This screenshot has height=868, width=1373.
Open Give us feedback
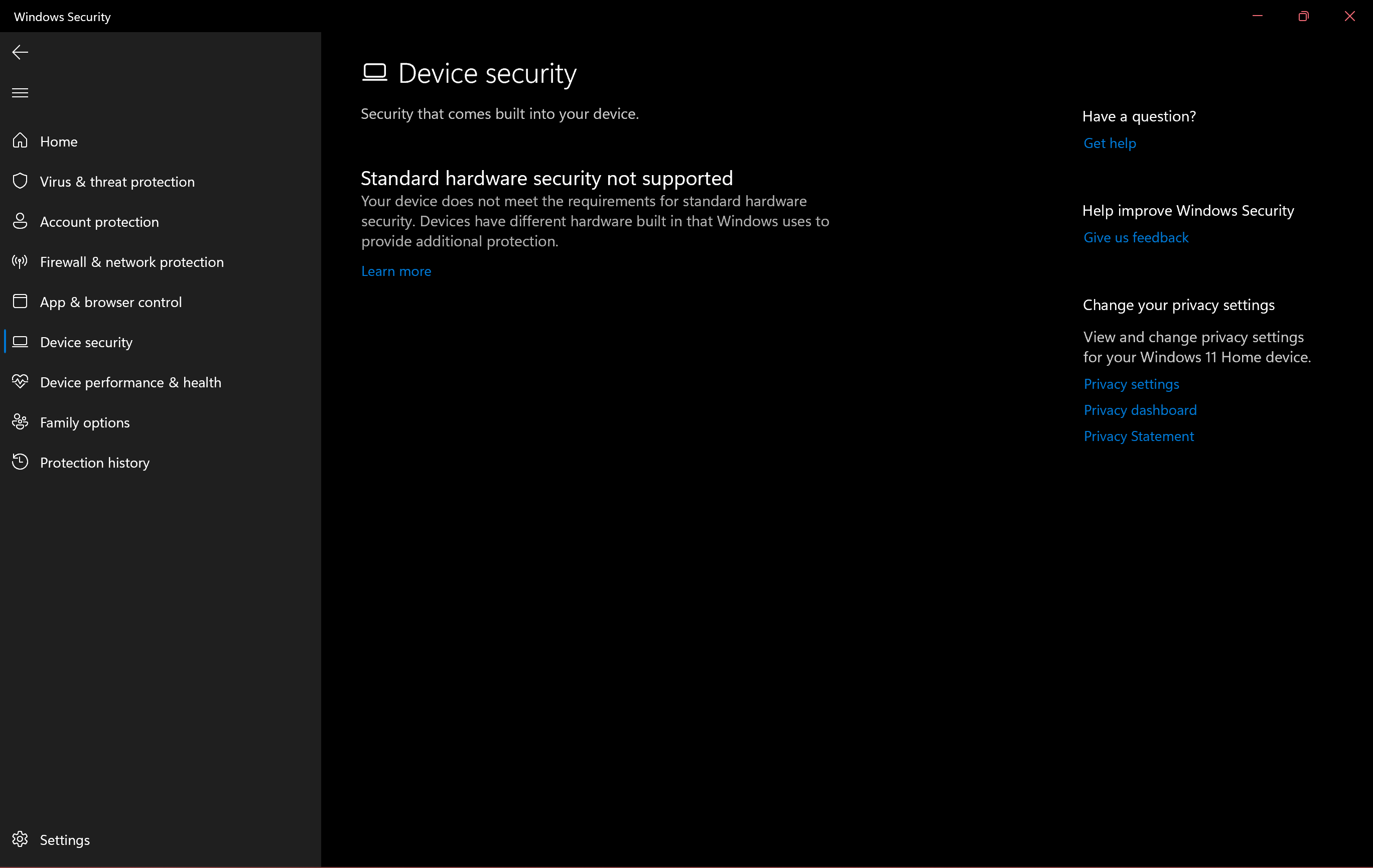coord(1136,237)
